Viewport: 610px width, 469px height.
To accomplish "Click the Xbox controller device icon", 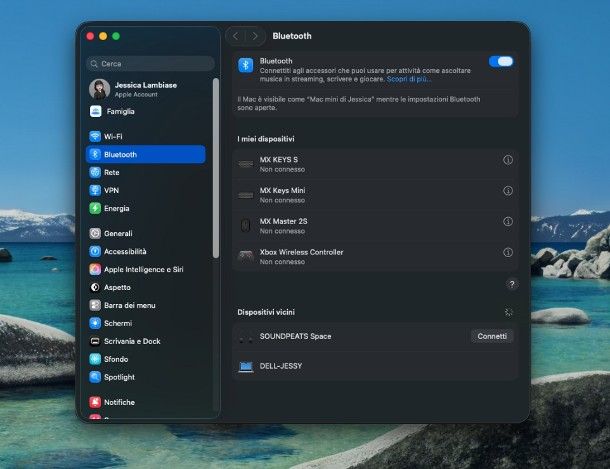I will tap(245, 256).
